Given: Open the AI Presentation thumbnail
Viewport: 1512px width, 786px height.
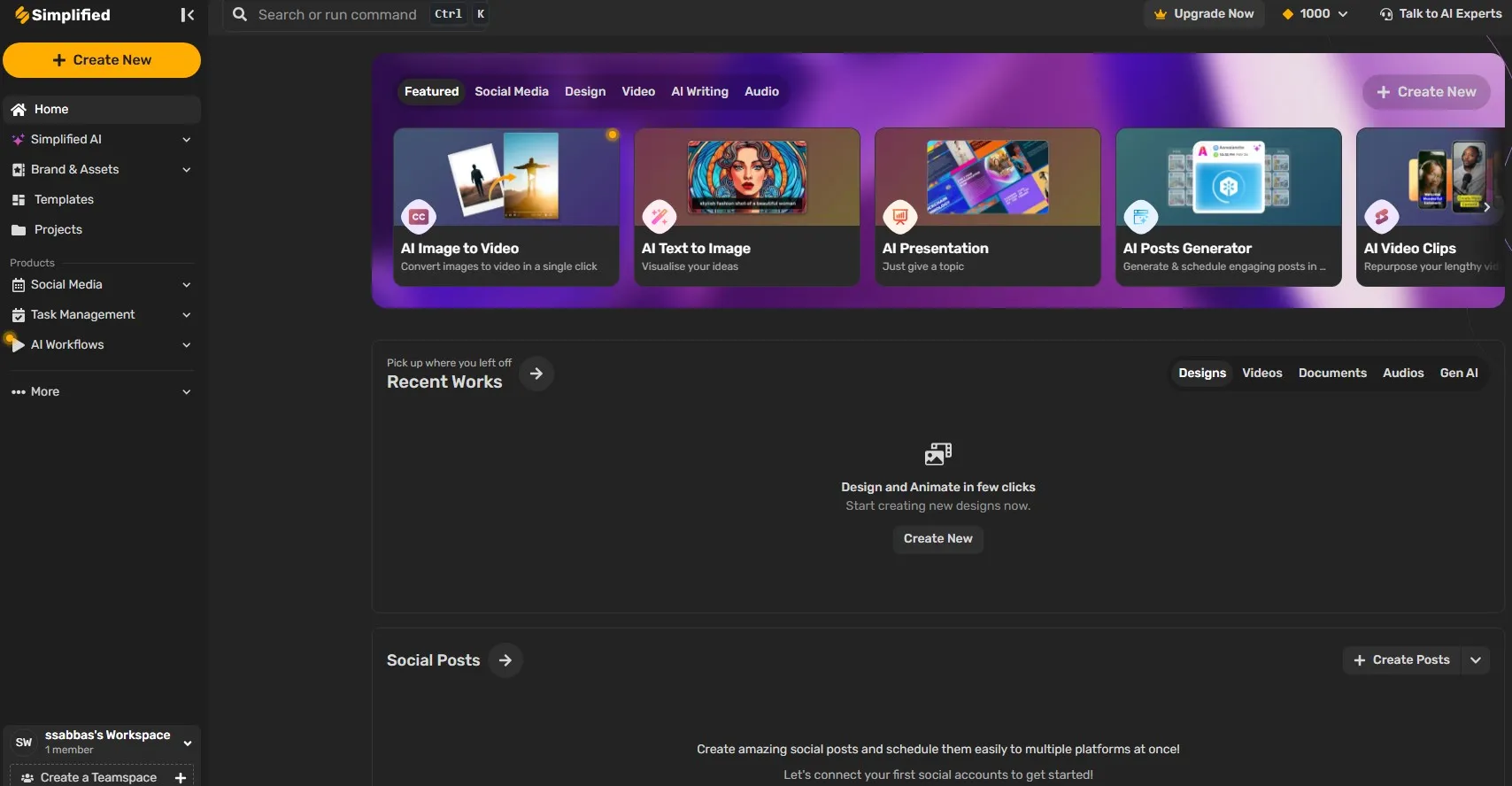Looking at the screenshot, I should click(x=988, y=177).
